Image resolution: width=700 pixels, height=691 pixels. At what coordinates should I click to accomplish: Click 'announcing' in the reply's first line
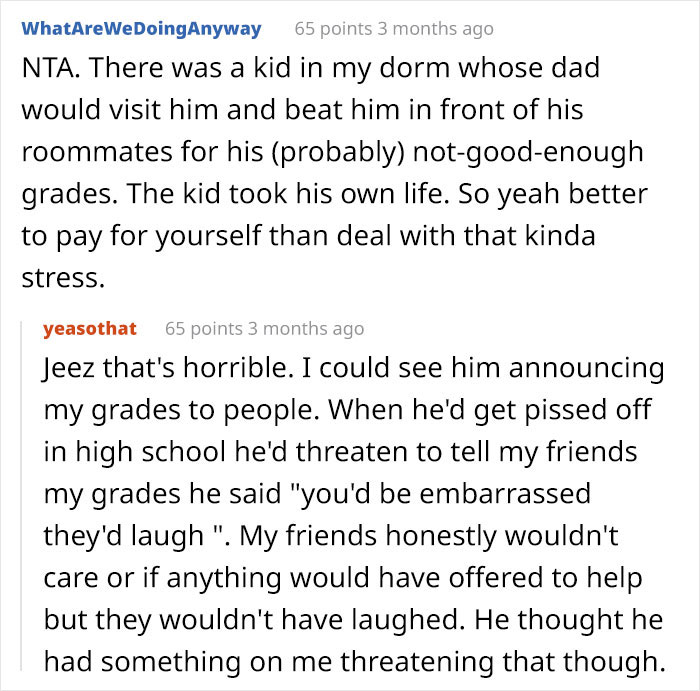[x=586, y=369]
